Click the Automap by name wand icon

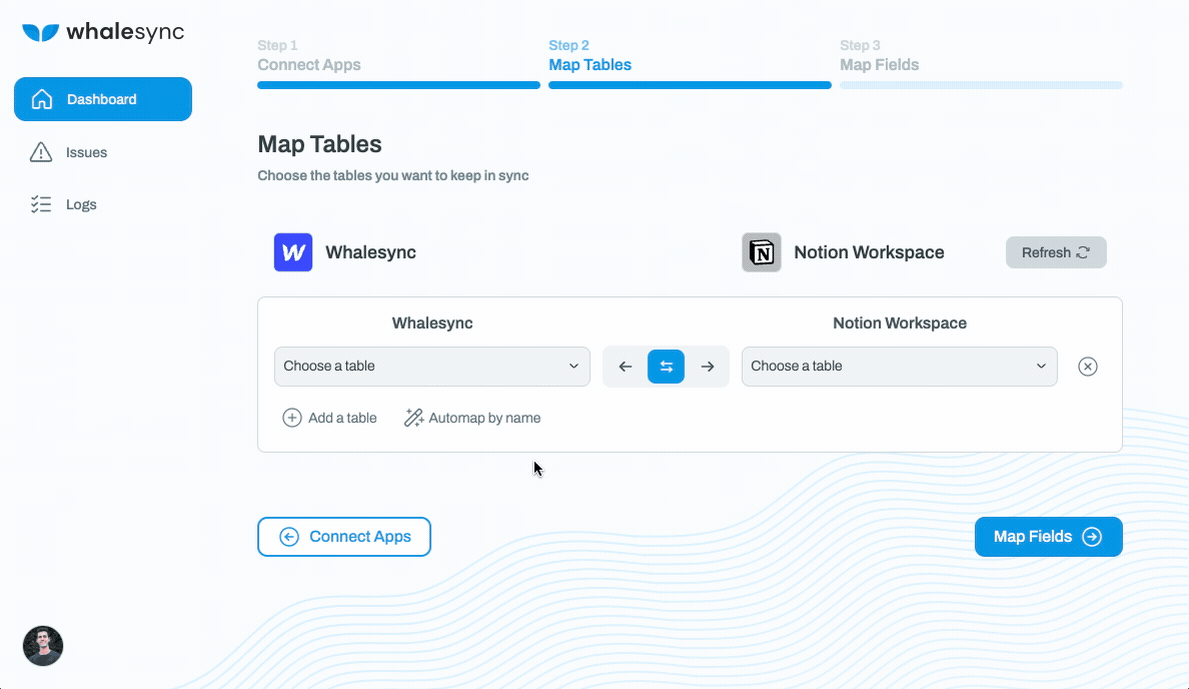click(412, 417)
